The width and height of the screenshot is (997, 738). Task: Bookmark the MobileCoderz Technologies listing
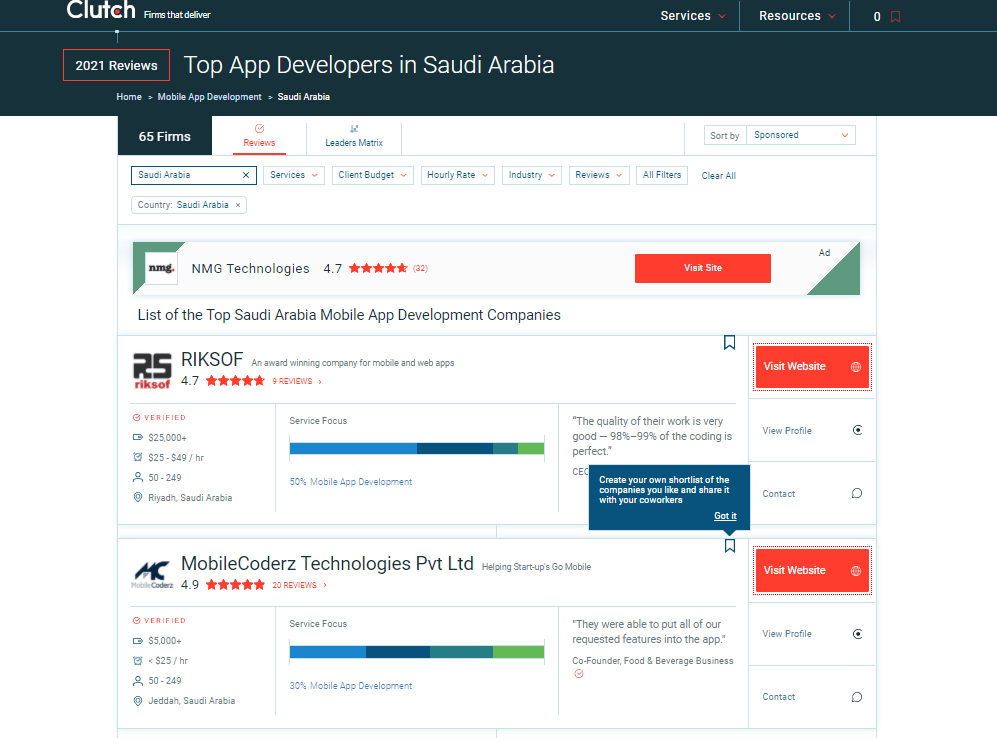tap(730, 545)
